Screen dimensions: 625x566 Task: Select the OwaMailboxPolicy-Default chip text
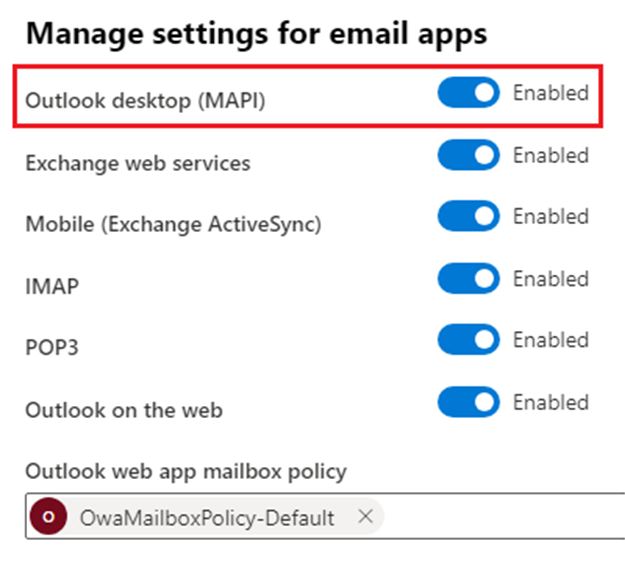pyautogui.click(x=207, y=518)
